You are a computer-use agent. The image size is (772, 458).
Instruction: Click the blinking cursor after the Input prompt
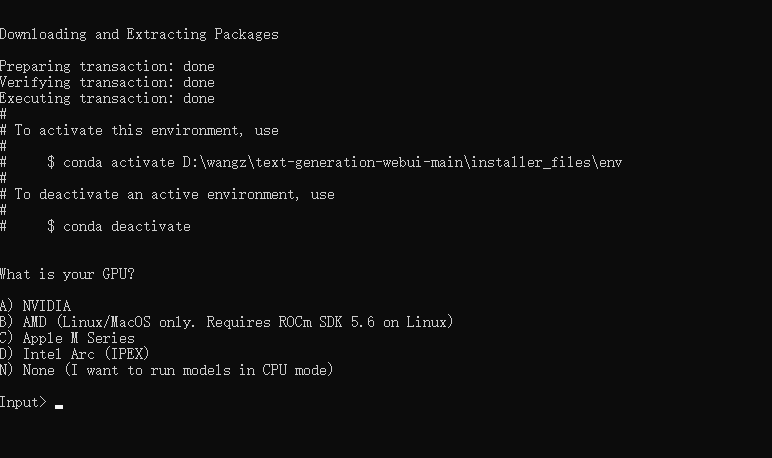tap(59, 406)
